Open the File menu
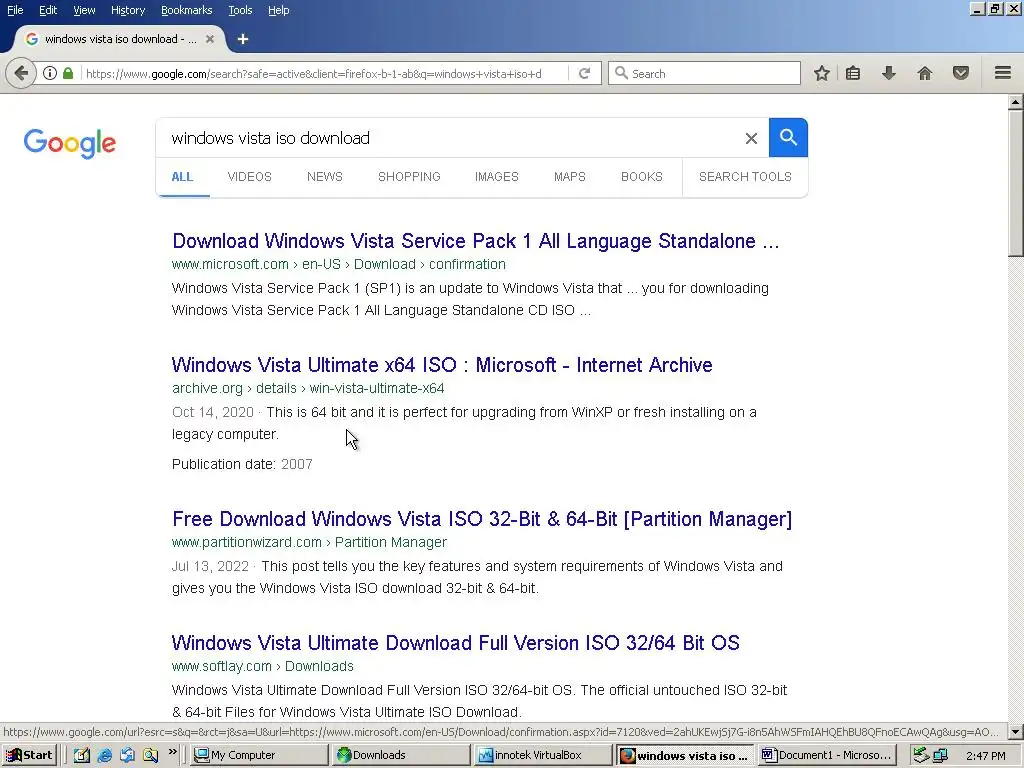1024x768 pixels. pos(15,10)
